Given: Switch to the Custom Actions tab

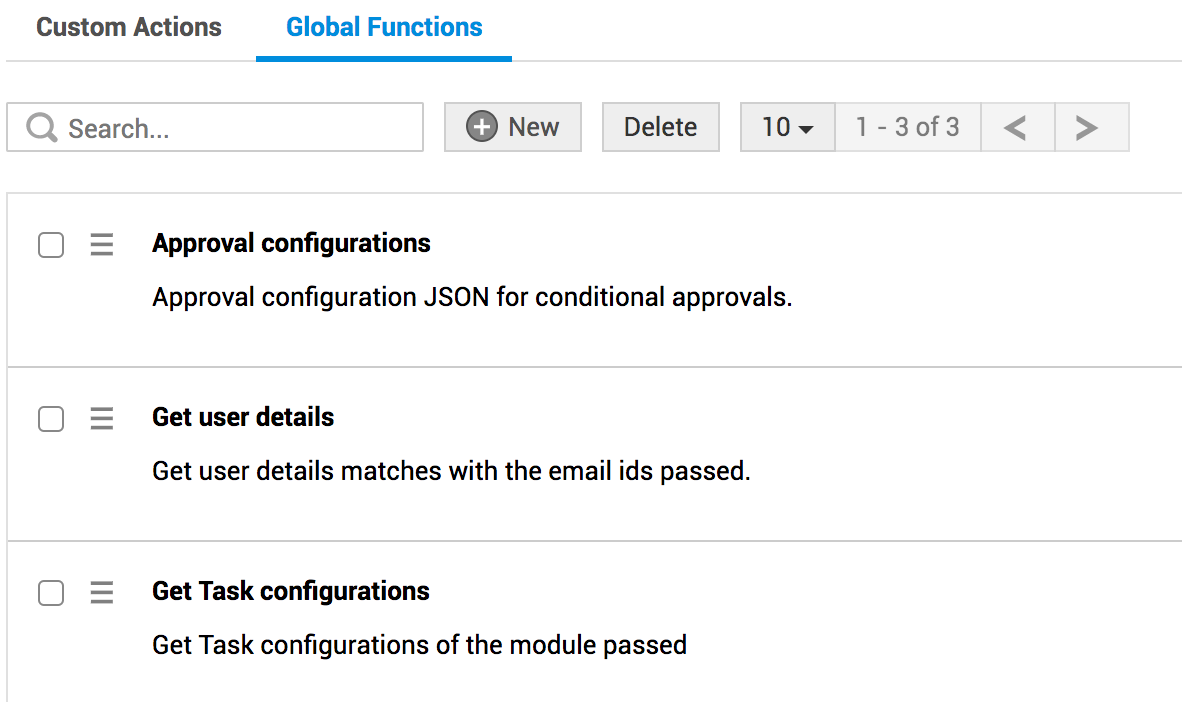Looking at the screenshot, I should tap(129, 27).
